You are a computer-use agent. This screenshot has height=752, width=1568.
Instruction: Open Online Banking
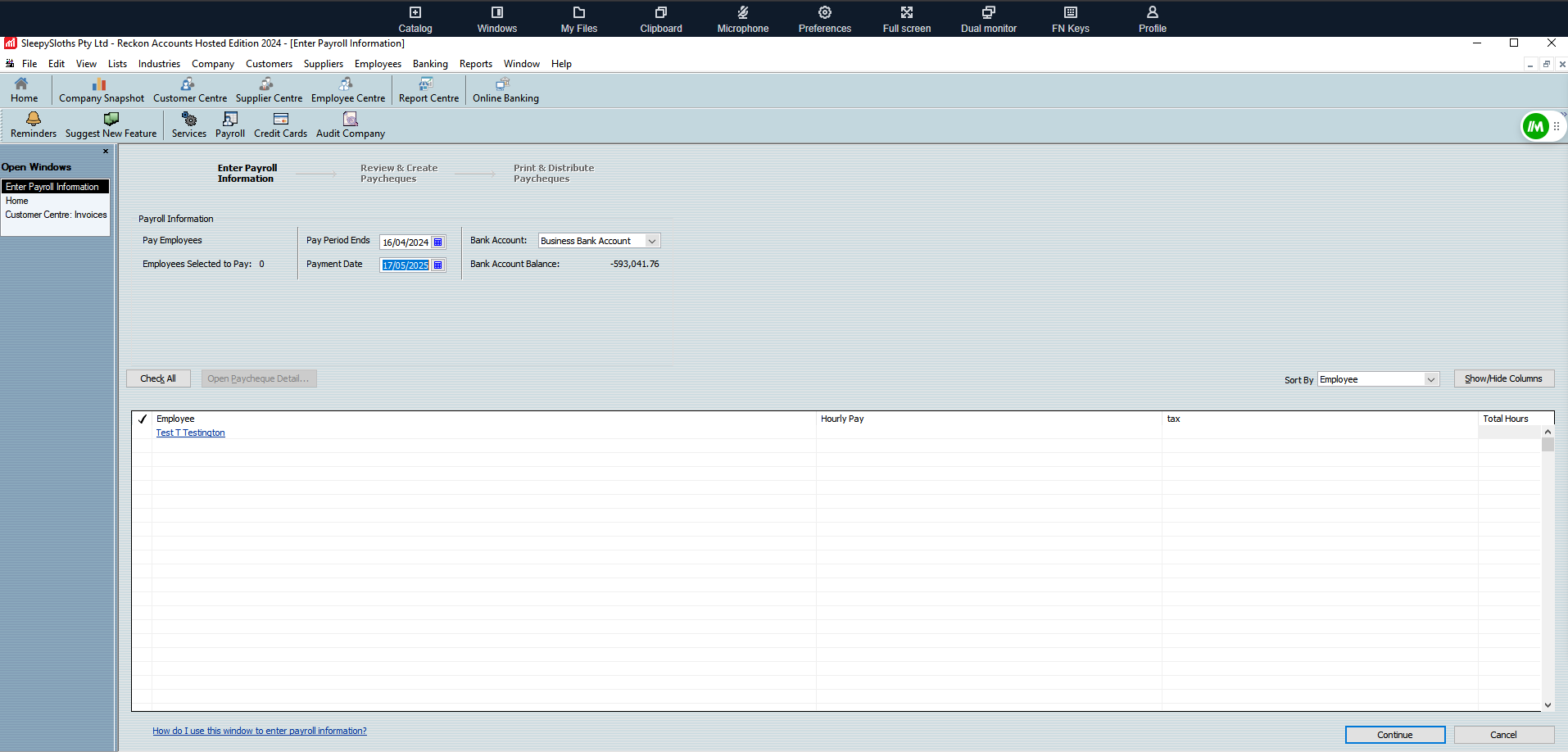(505, 90)
